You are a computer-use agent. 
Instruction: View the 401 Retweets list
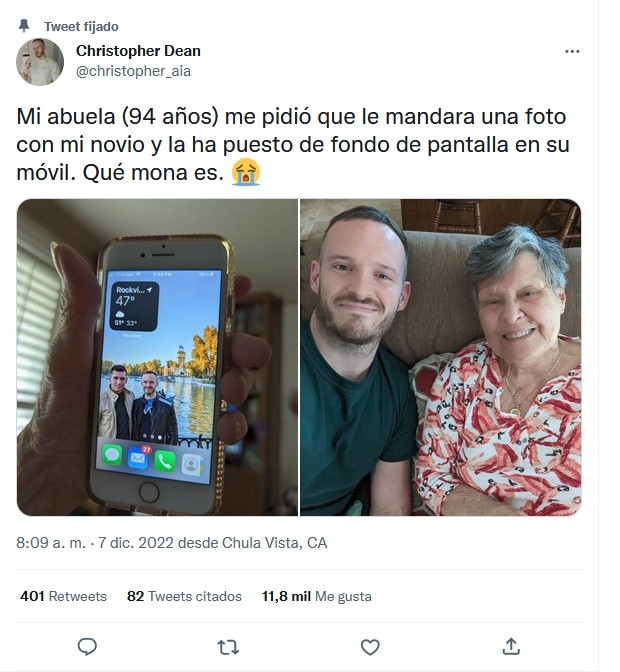tap(63, 596)
